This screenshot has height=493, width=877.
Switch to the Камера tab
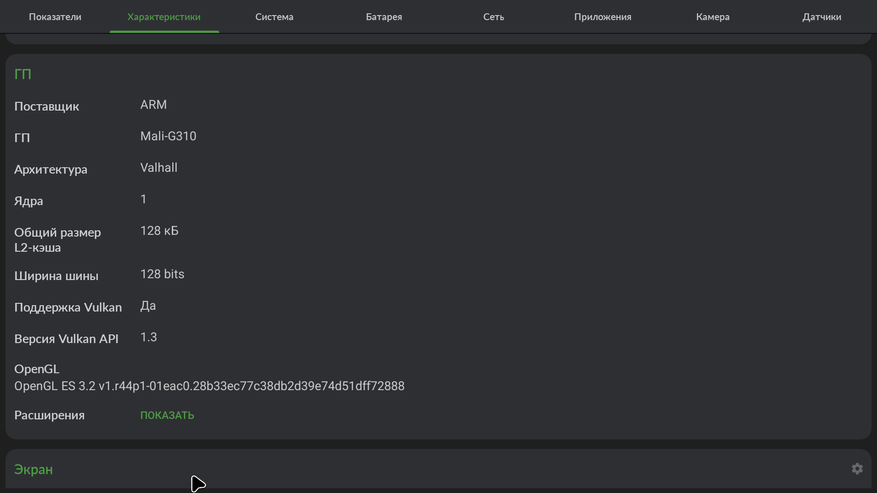click(713, 17)
